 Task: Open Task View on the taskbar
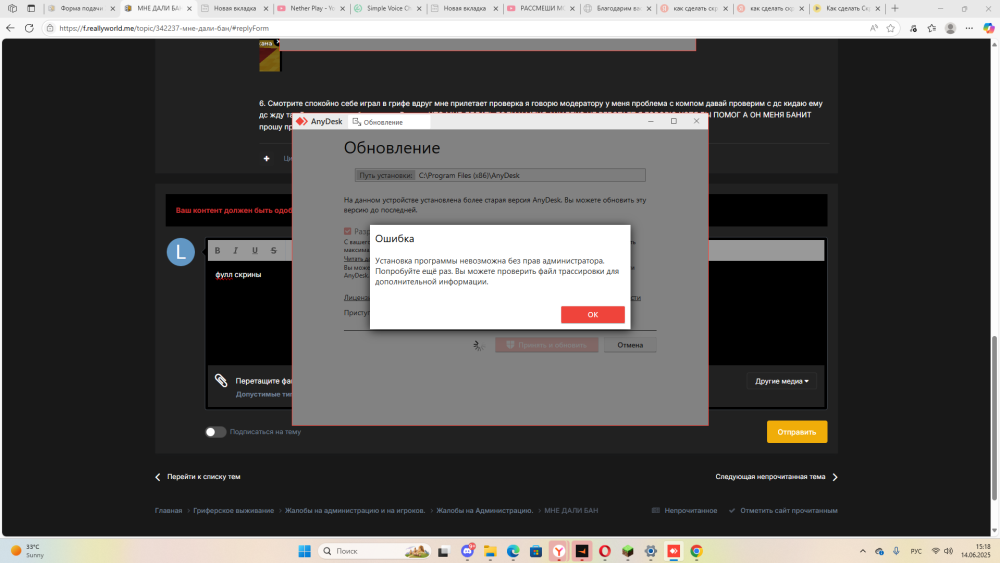point(443,551)
